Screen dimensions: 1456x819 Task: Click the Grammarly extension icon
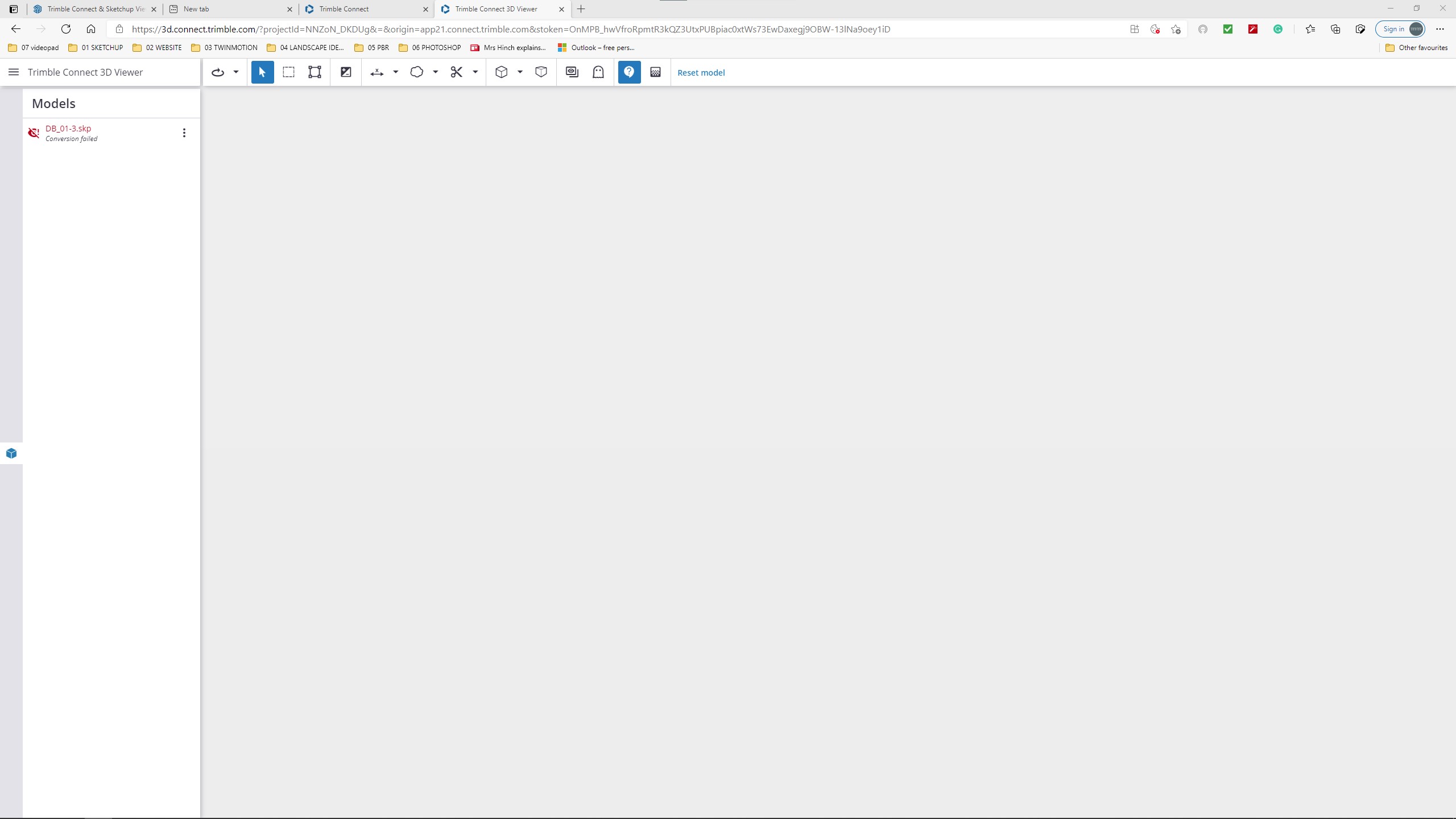(x=1278, y=29)
